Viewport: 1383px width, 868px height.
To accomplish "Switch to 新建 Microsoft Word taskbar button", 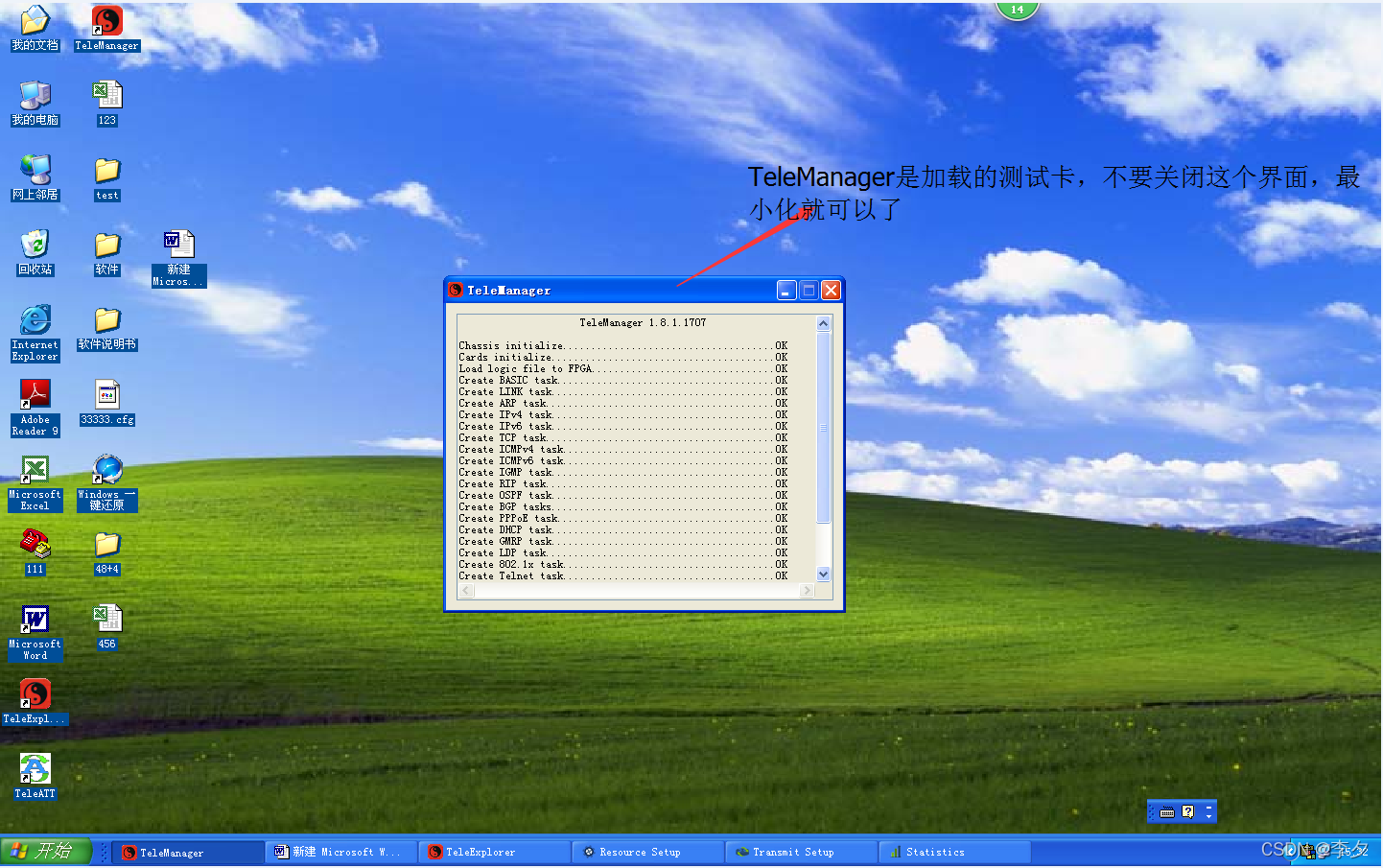I will pos(342,853).
